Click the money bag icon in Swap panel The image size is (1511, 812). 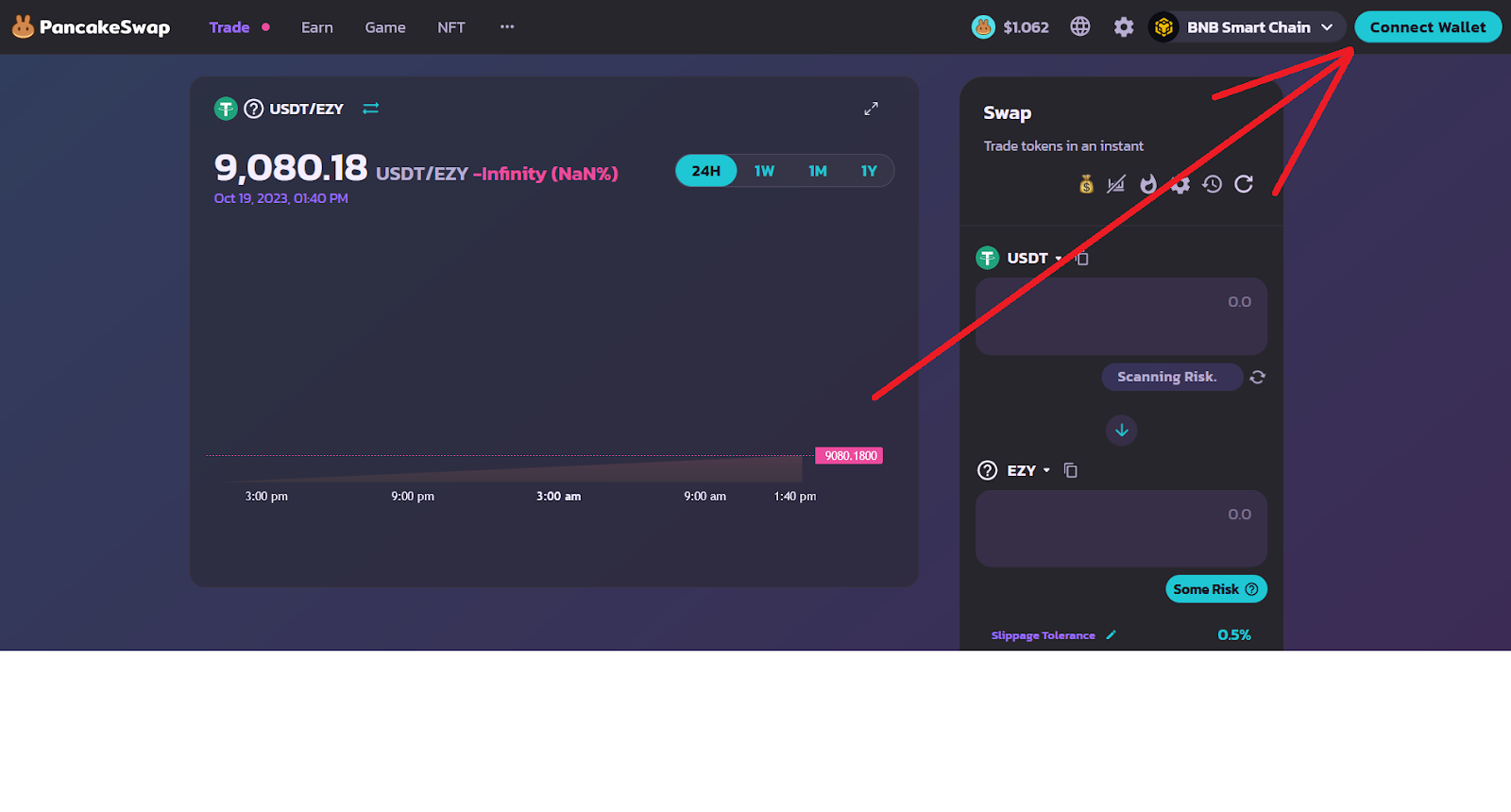tap(1086, 184)
